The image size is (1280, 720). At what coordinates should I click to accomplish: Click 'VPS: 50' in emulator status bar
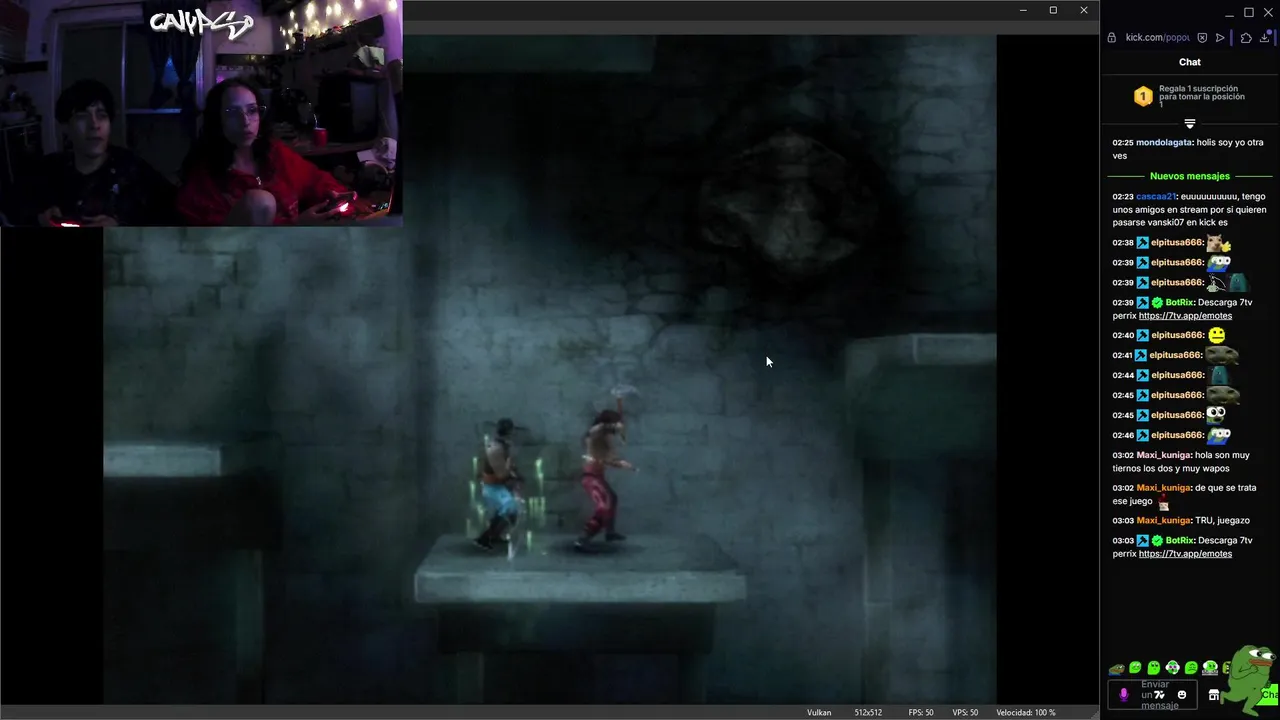965,712
